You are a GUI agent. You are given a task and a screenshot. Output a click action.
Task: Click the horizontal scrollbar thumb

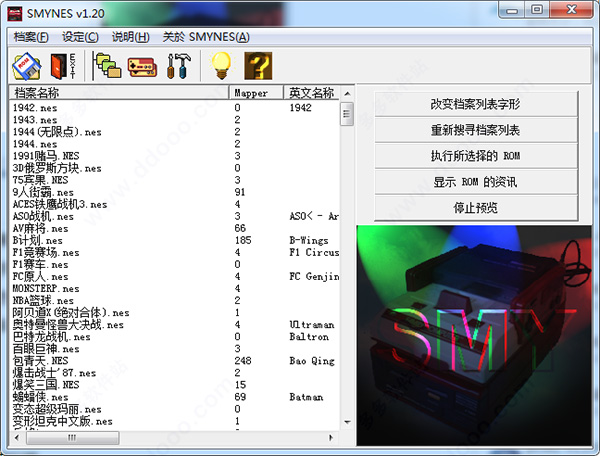(72, 438)
